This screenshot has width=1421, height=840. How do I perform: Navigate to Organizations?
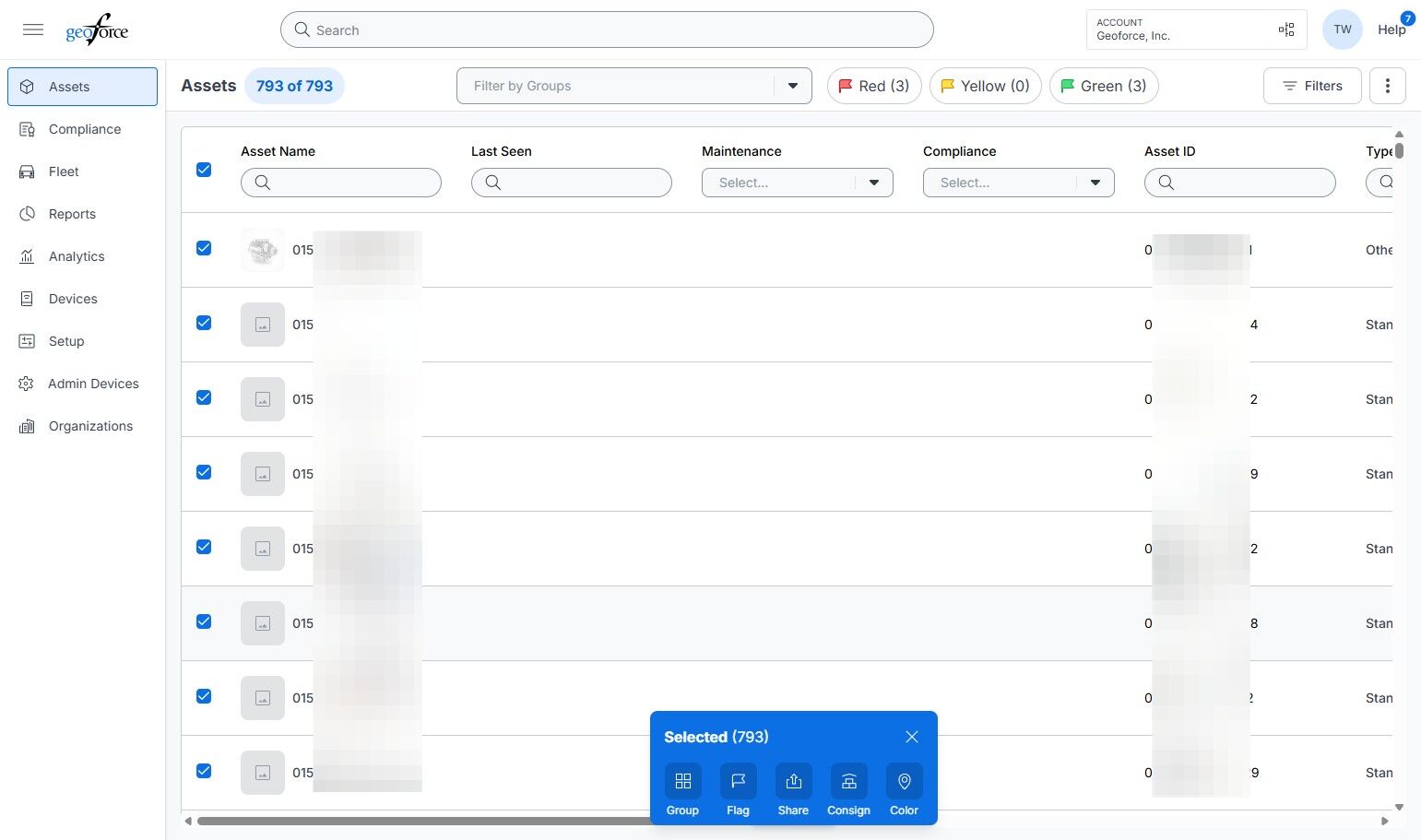(x=83, y=426)
